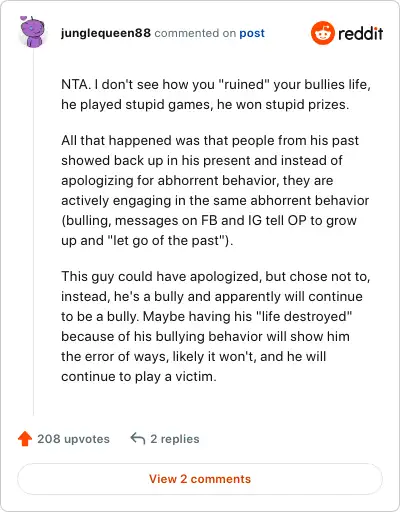This screenshot has height=512, width=400.
Task: Click the sentence "he won stupid prizes"
Action: [283, 104]
